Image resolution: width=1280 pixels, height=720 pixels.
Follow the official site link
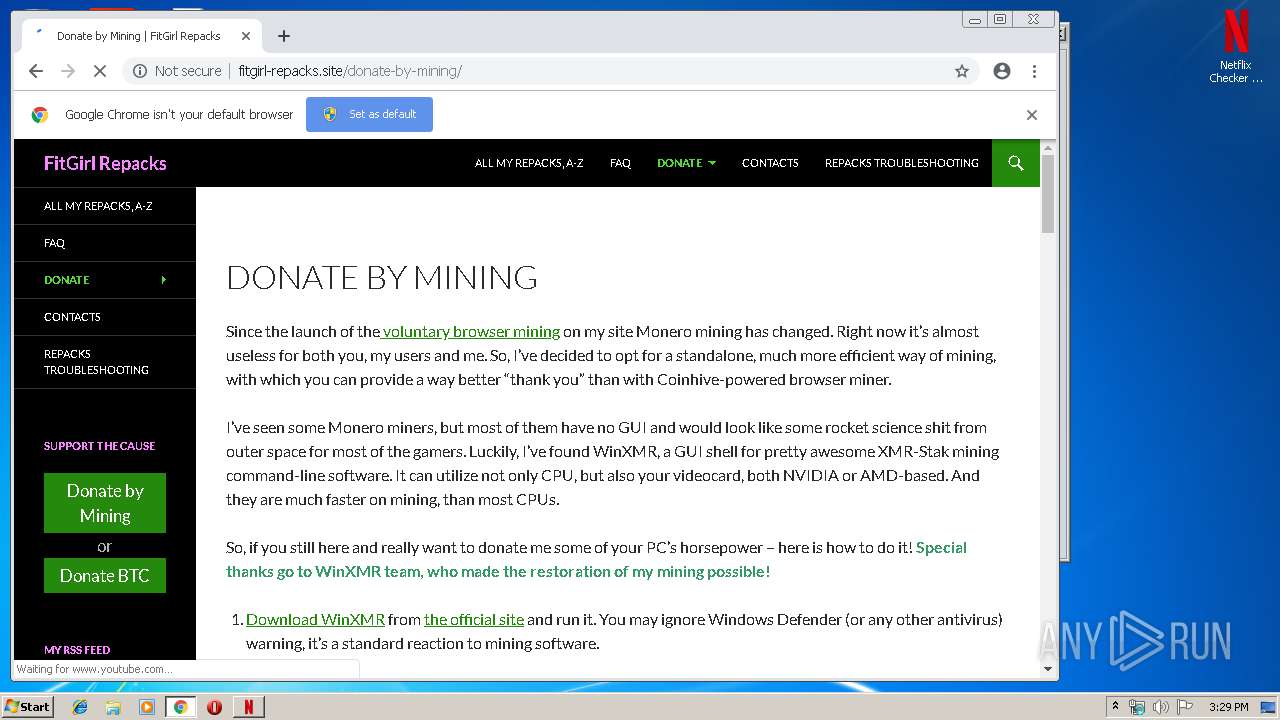coord(474,619)
